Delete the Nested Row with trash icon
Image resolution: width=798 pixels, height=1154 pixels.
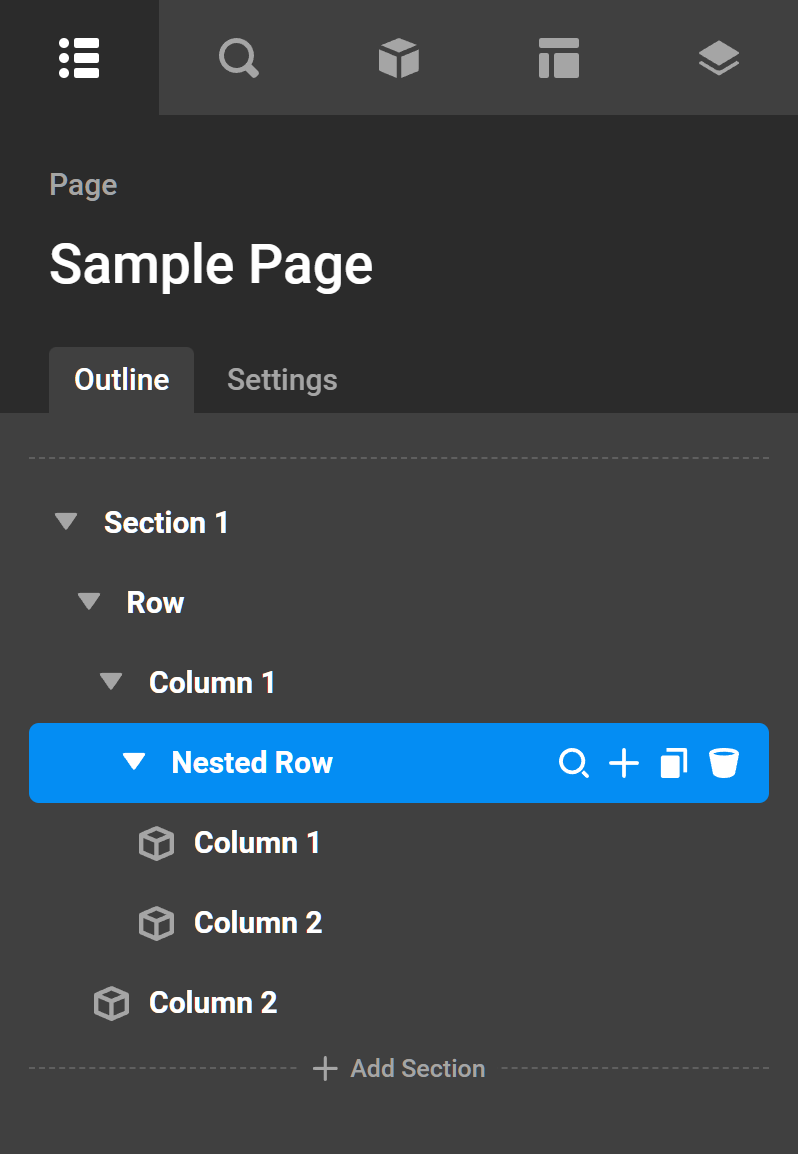coord(724,764)
